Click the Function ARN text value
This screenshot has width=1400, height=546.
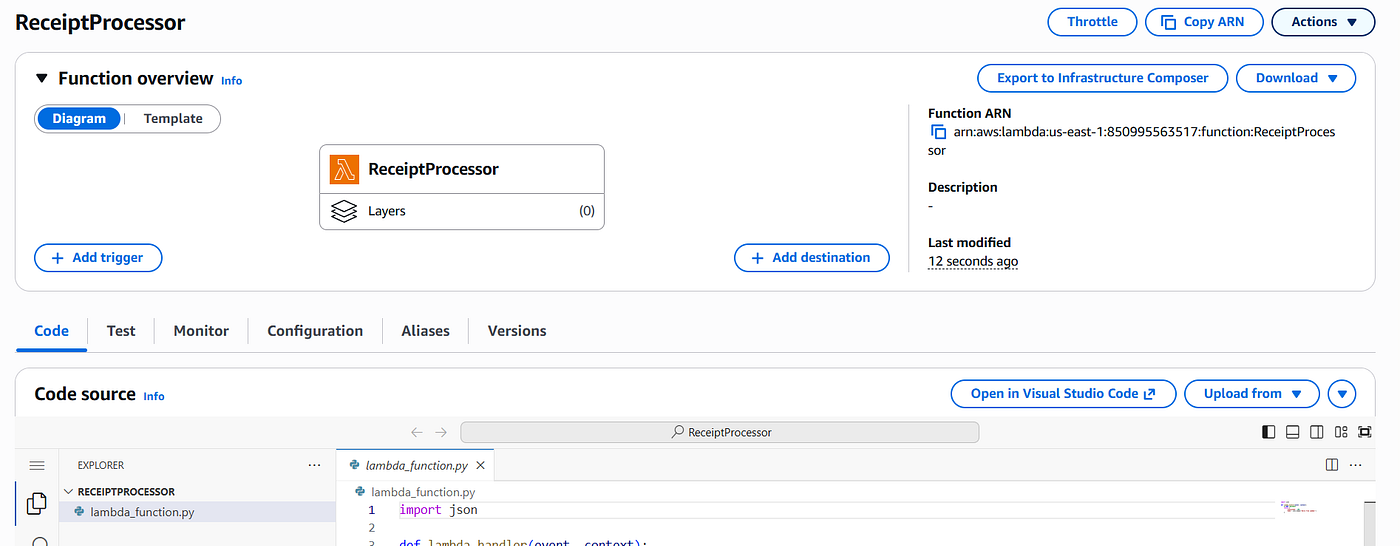point(1131,141)
